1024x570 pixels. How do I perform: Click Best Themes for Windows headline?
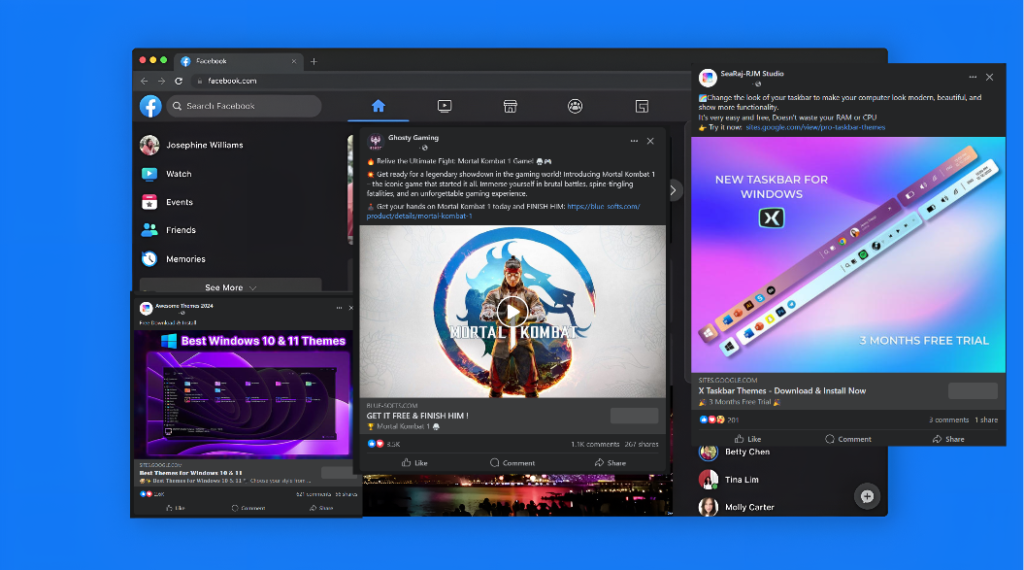coord(191,473)
